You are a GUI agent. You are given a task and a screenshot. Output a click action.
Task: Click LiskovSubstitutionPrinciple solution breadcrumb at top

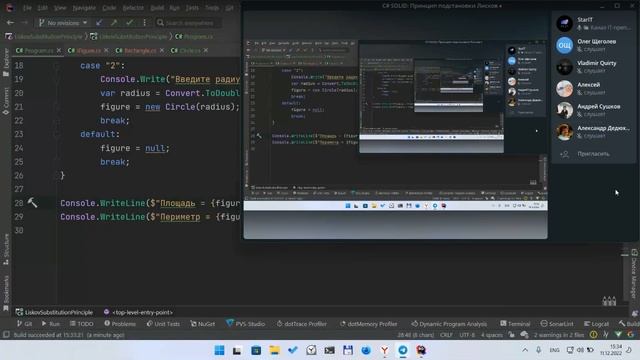44,36
